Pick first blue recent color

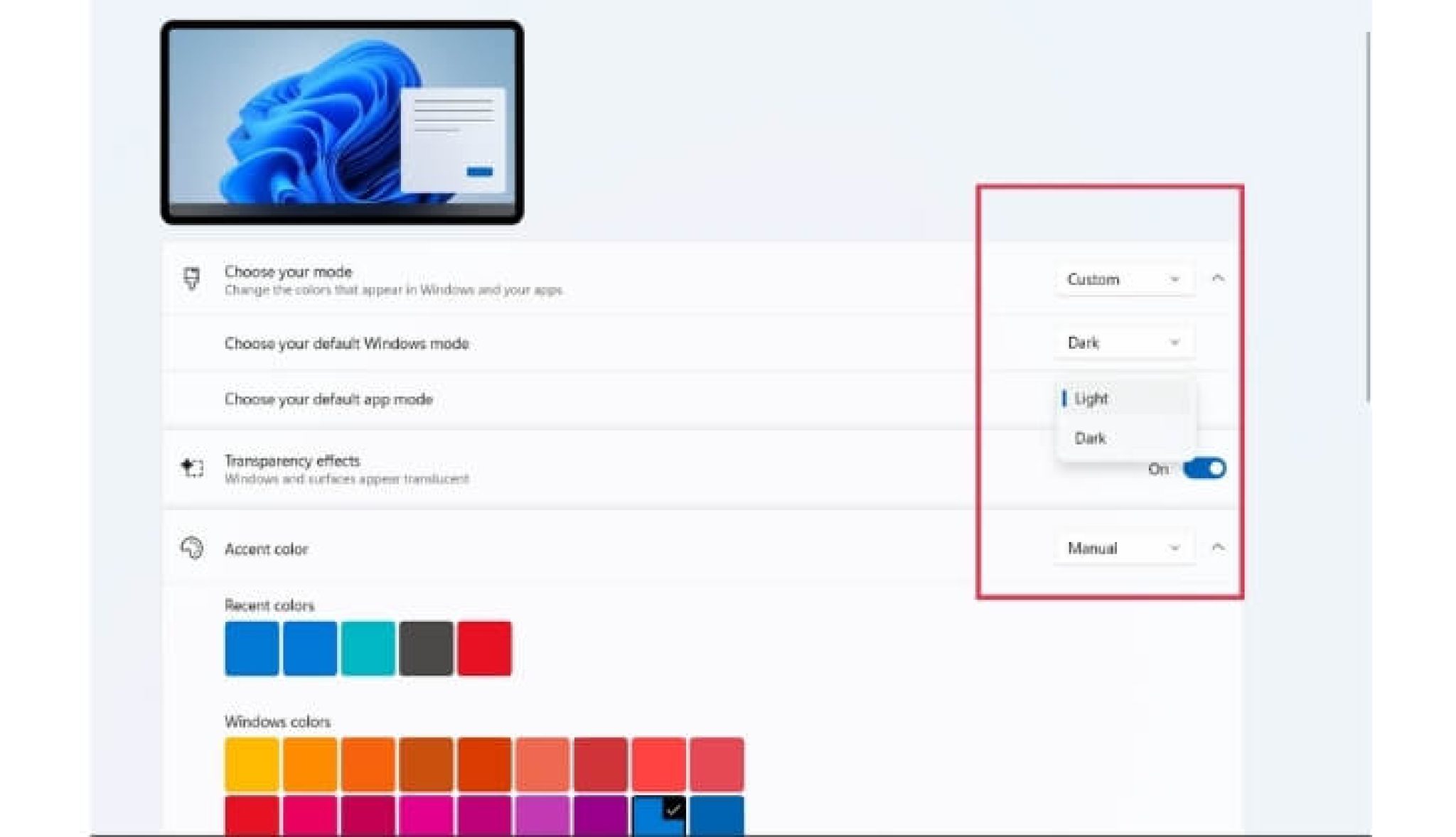click(252, 648)
